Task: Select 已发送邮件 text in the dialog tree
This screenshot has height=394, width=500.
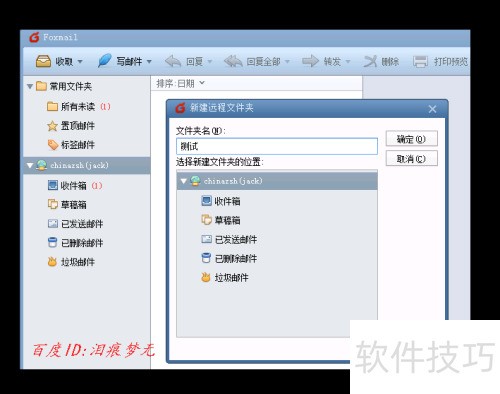Action: 236,239
